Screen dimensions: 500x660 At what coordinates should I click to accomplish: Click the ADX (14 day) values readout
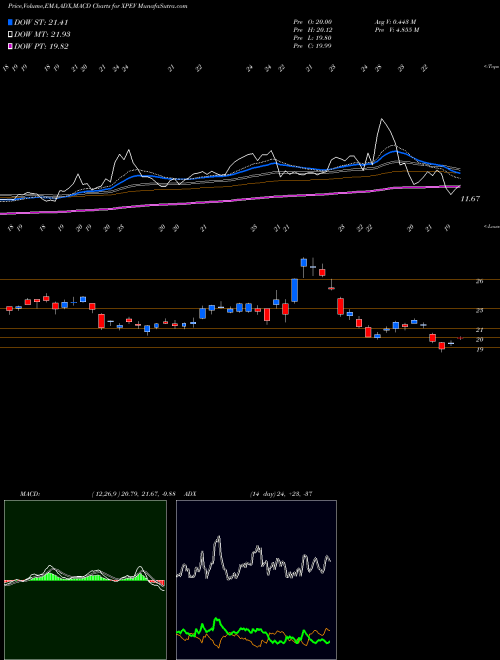281,494
